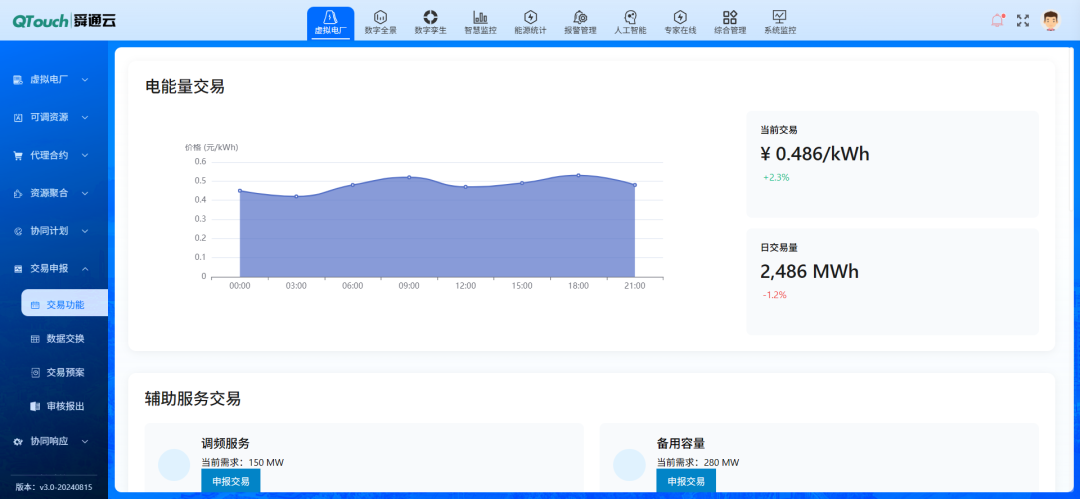
Task: Click the 价格 (元/kWh) axis label
Action: [211, 147]
